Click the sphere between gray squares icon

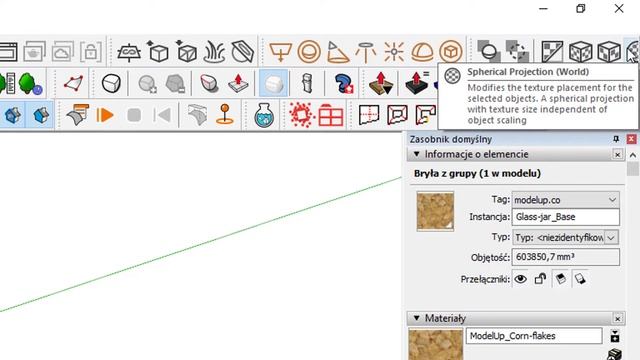488,51
